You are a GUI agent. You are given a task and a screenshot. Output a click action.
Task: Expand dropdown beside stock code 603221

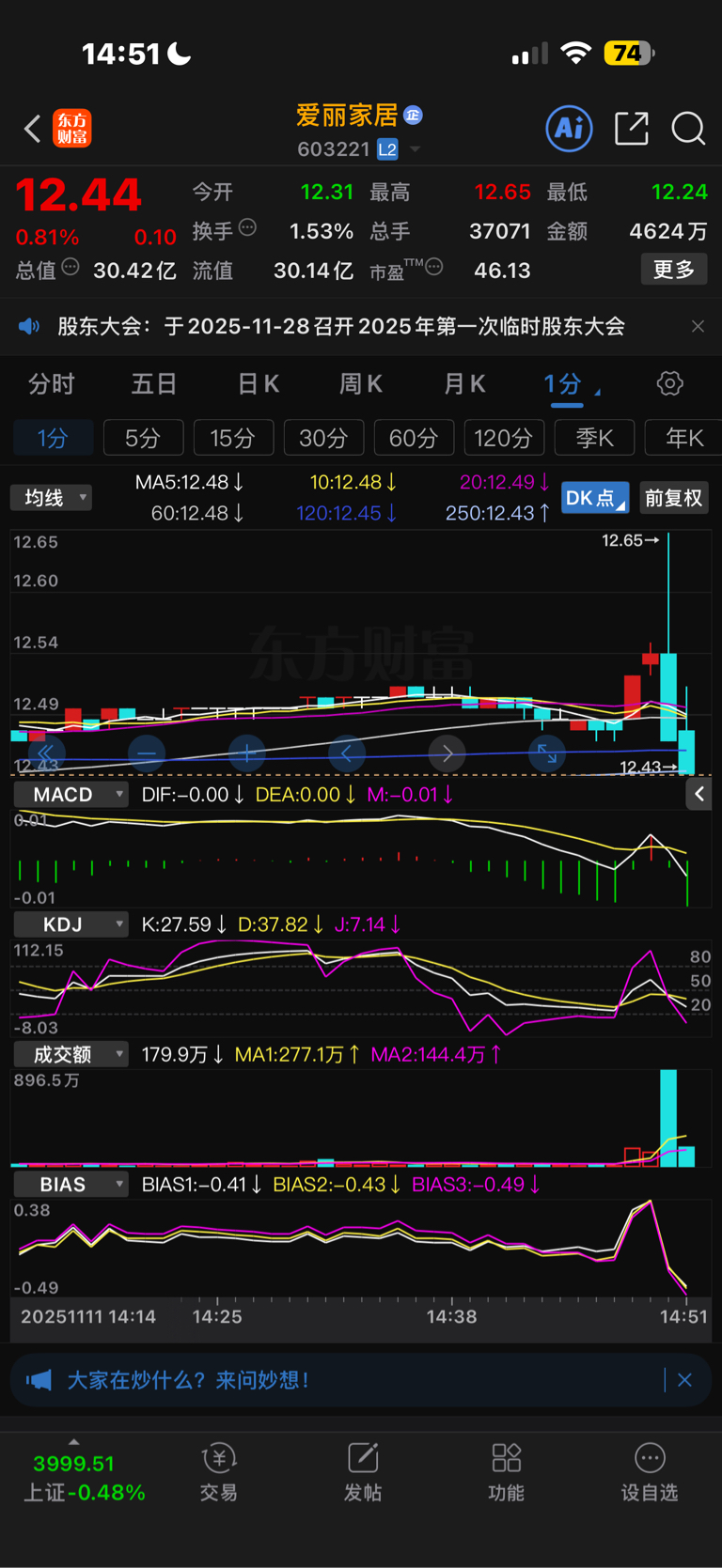(415, 149)
